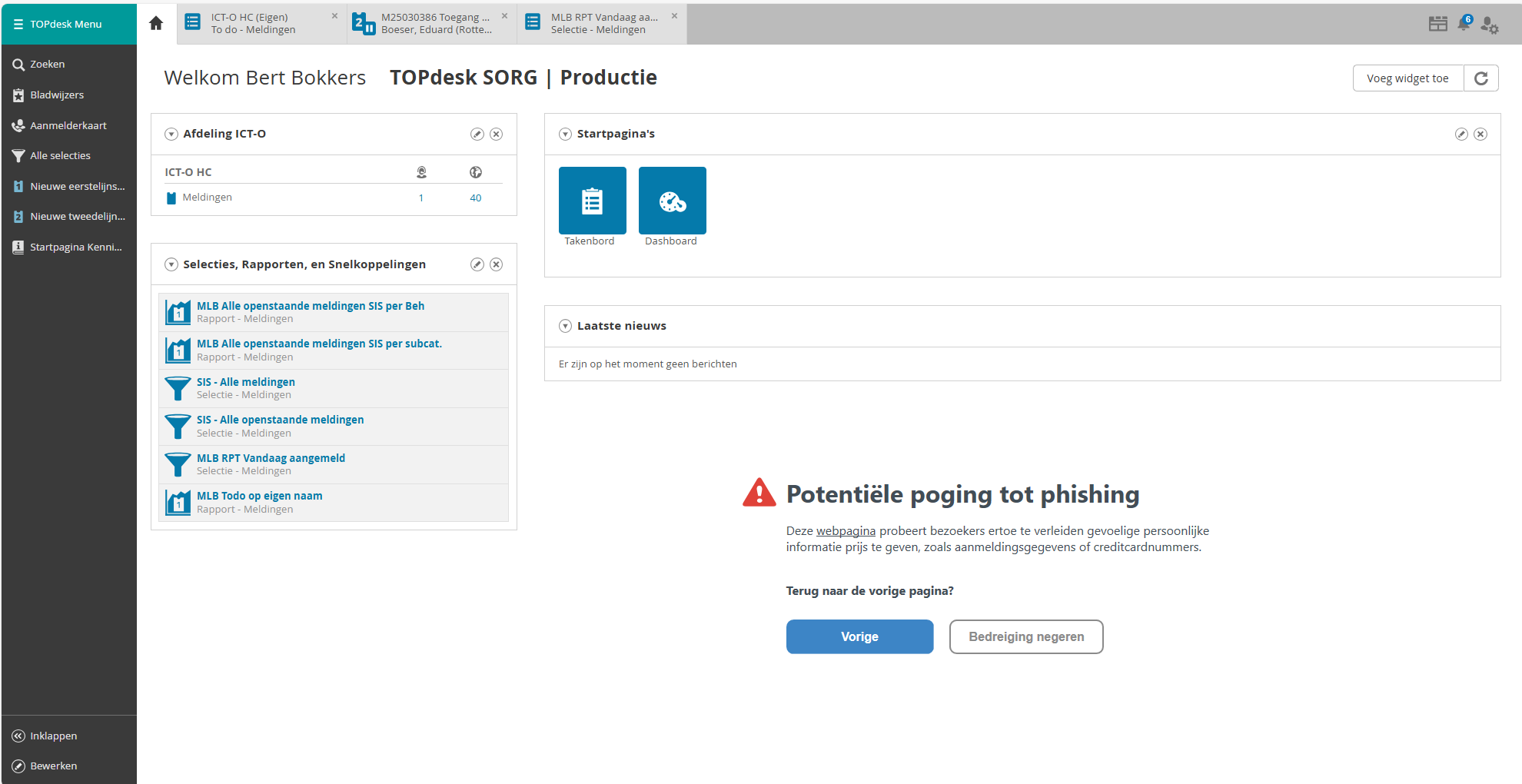Open MLB Todo op eigen naam report
The width and height of the screenshot is (1522, 784).
click(x=260, y=496)
